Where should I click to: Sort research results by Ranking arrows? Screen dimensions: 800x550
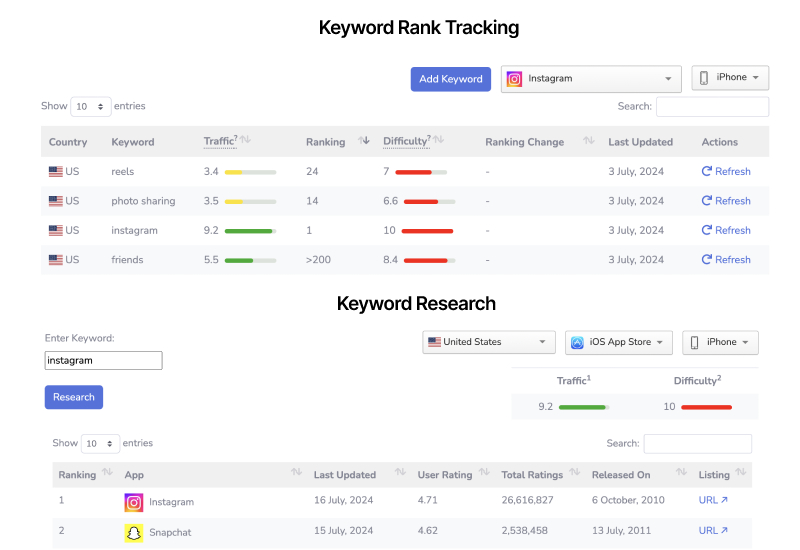(x=107, y=472)
